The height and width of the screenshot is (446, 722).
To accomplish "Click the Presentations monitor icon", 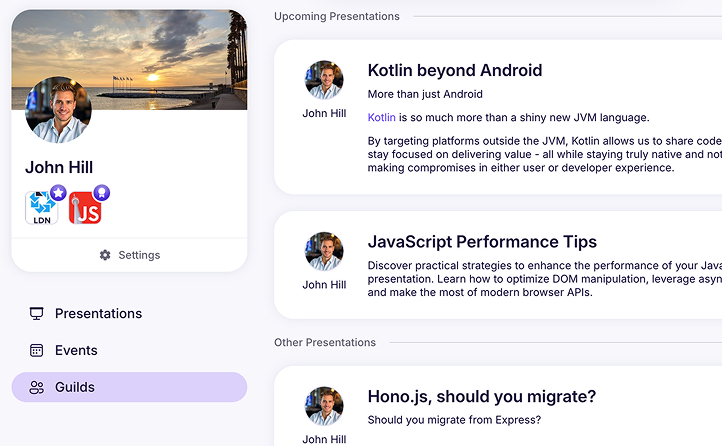I will (37, 314).
